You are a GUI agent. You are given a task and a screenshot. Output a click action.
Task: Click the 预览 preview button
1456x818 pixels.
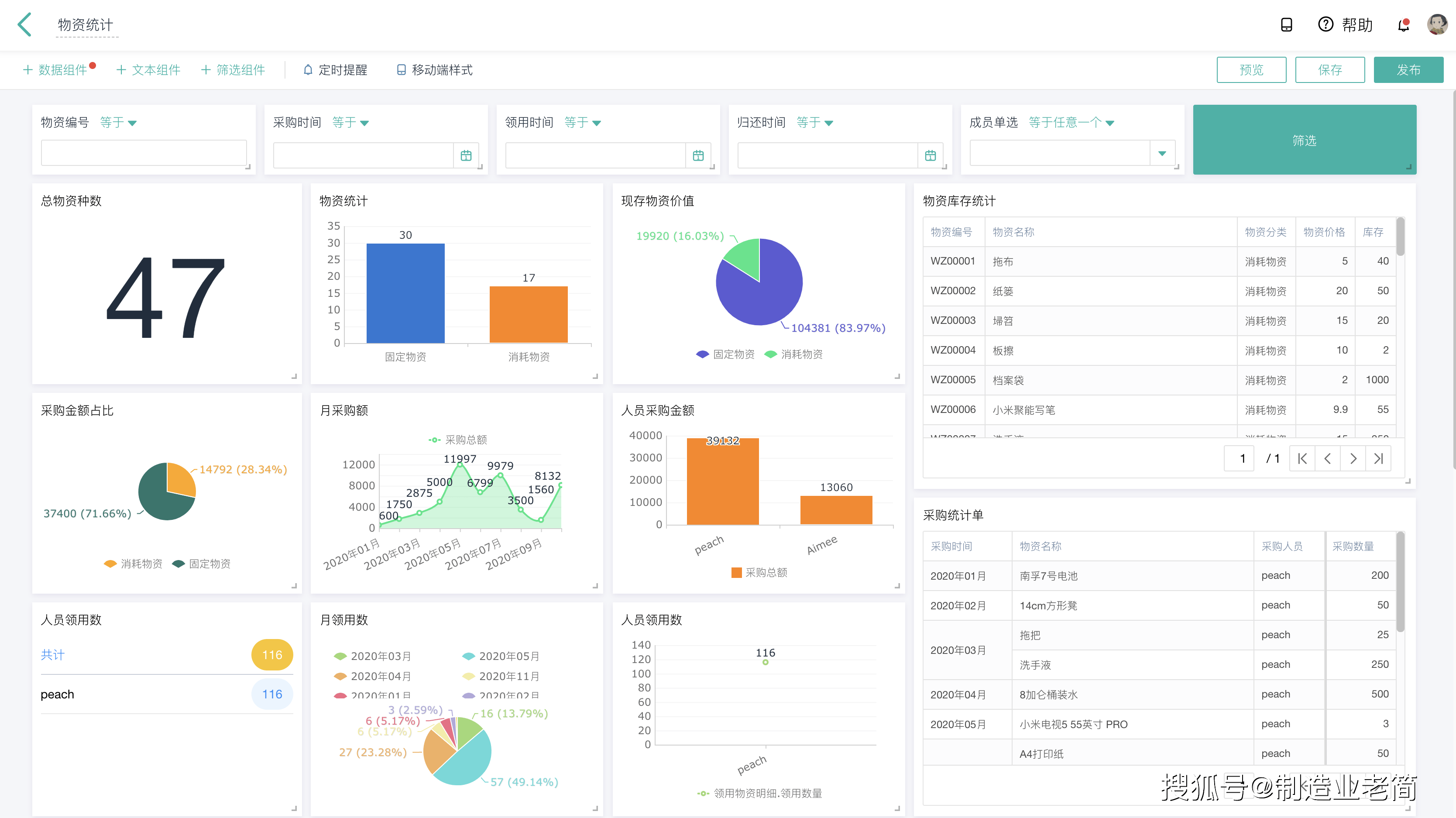pyautogui.click(x=1251, y=70)
